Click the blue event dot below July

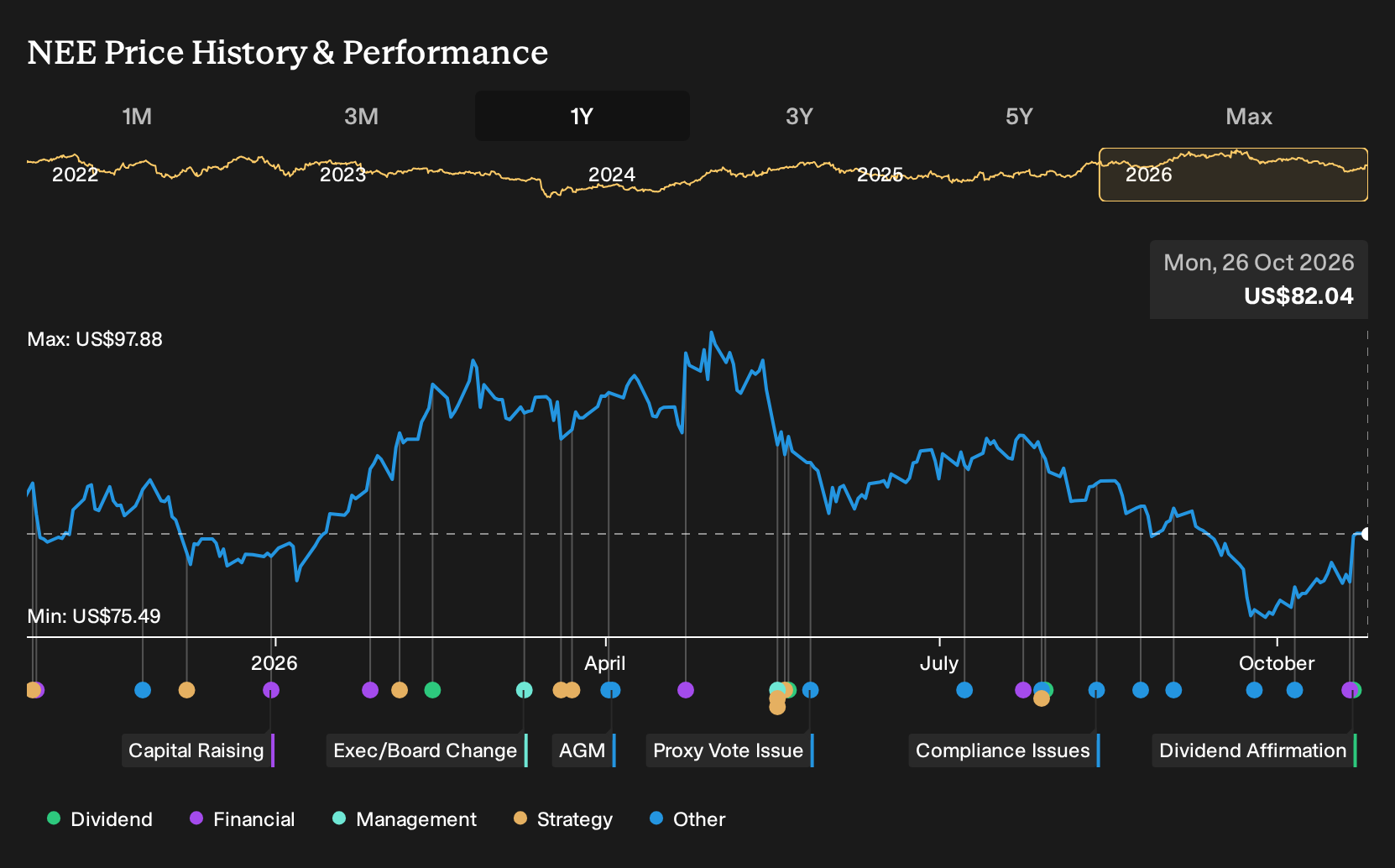(x=964, y=690)
